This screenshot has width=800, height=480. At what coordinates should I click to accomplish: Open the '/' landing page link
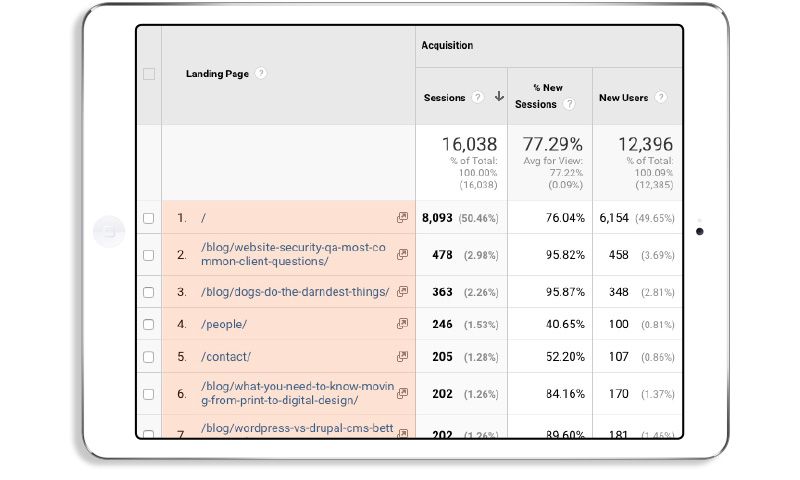pos(204,218)
